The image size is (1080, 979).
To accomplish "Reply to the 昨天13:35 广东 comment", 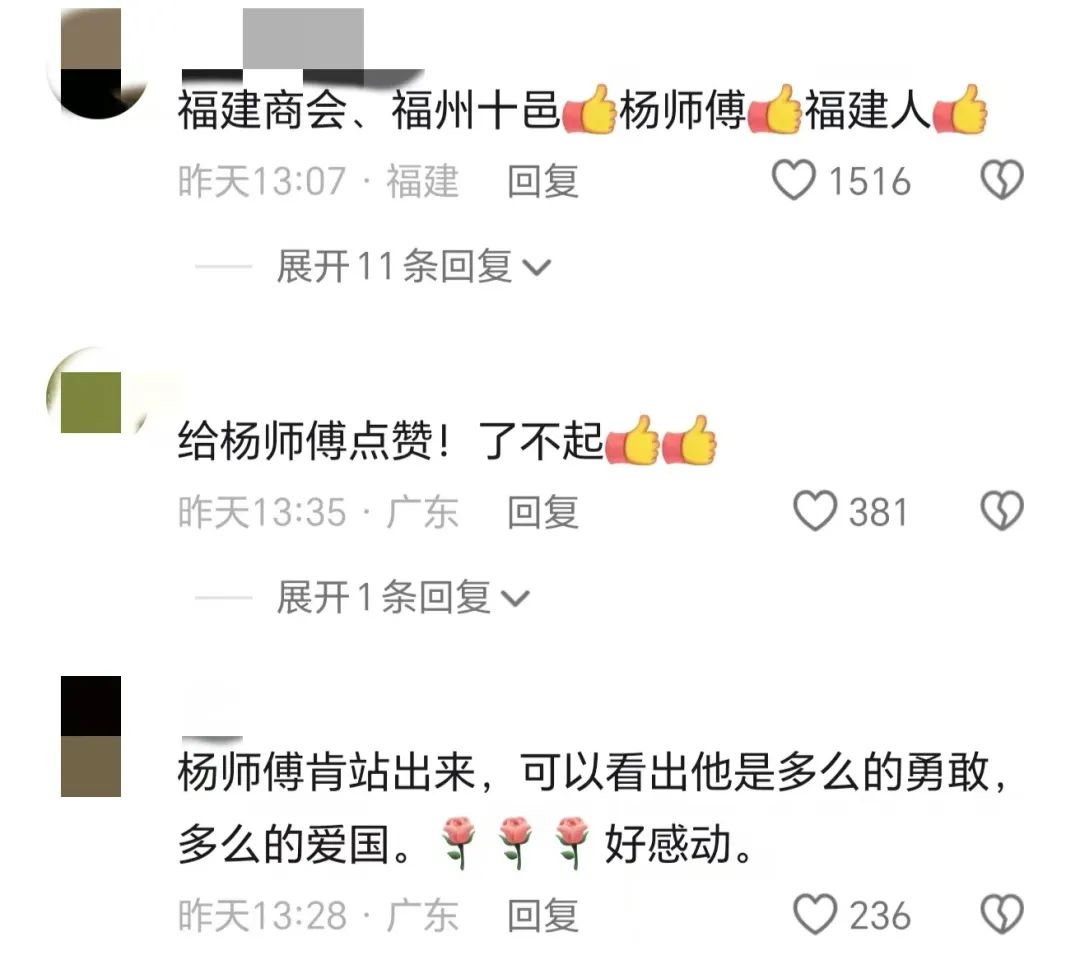I will tap(543, 512).
